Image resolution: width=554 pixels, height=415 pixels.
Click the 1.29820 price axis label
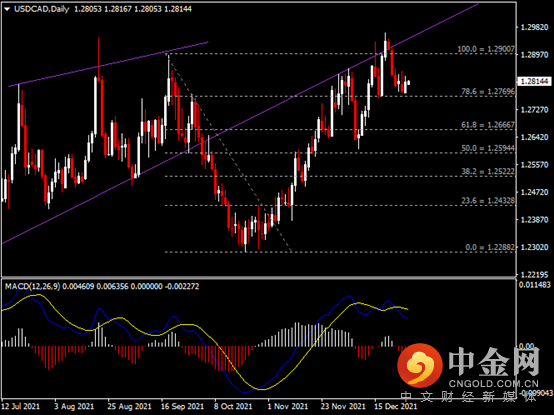(535, 27)
